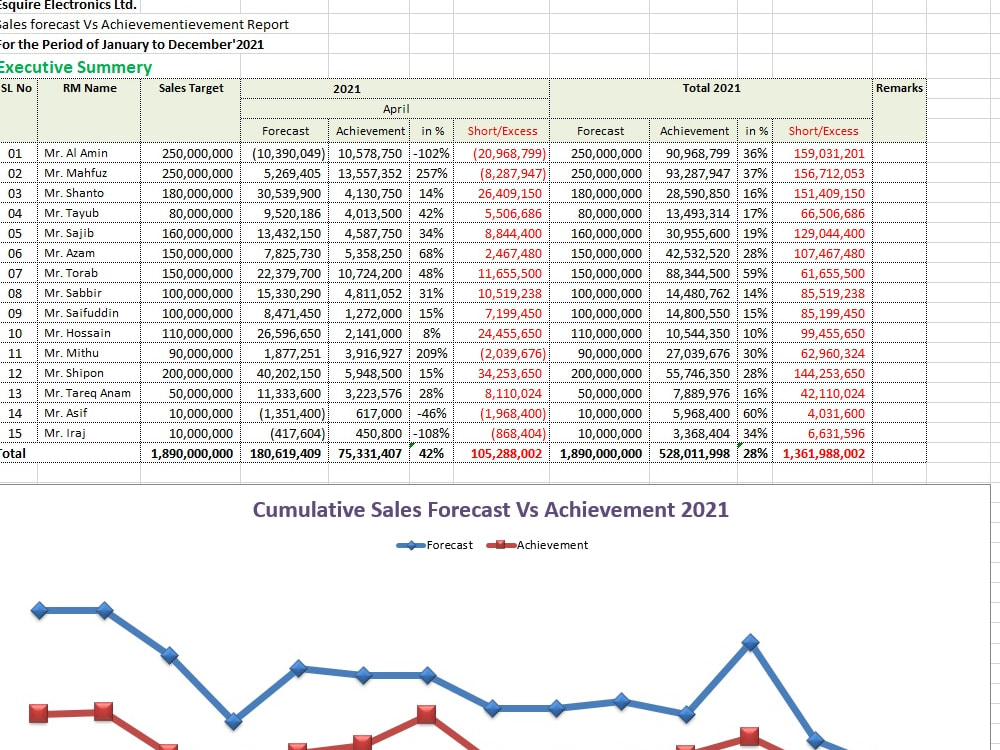Select the Executive Summery heading cell

point(75,67)
